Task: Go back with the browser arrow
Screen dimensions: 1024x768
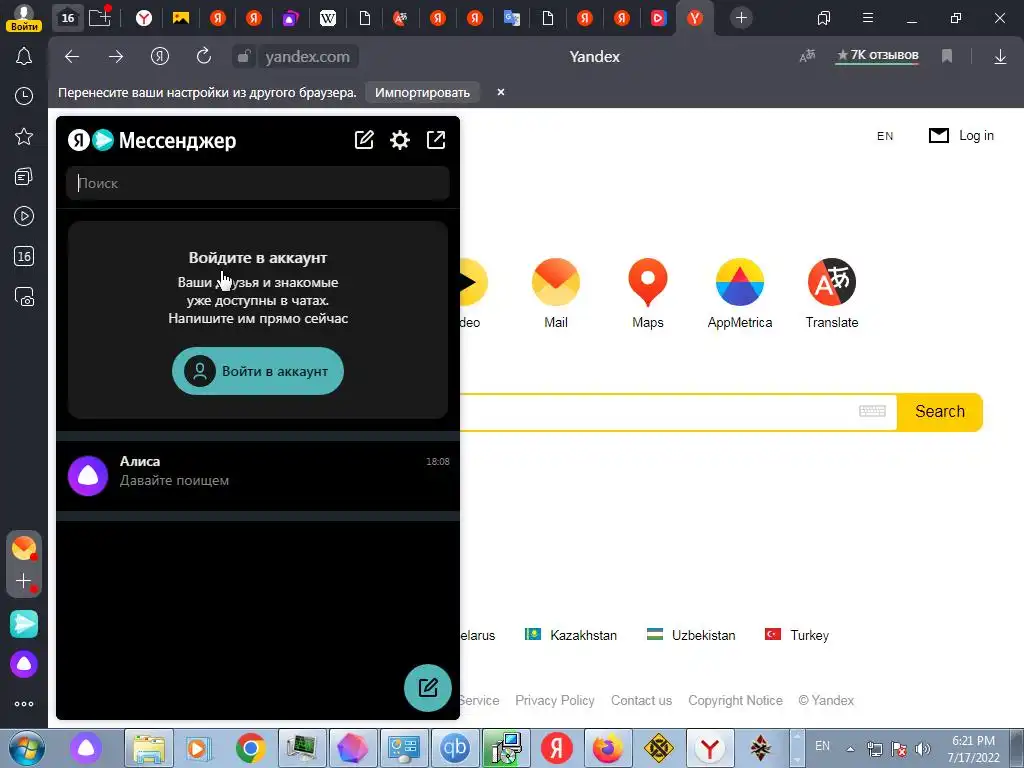Action: (x=72, y=57)
